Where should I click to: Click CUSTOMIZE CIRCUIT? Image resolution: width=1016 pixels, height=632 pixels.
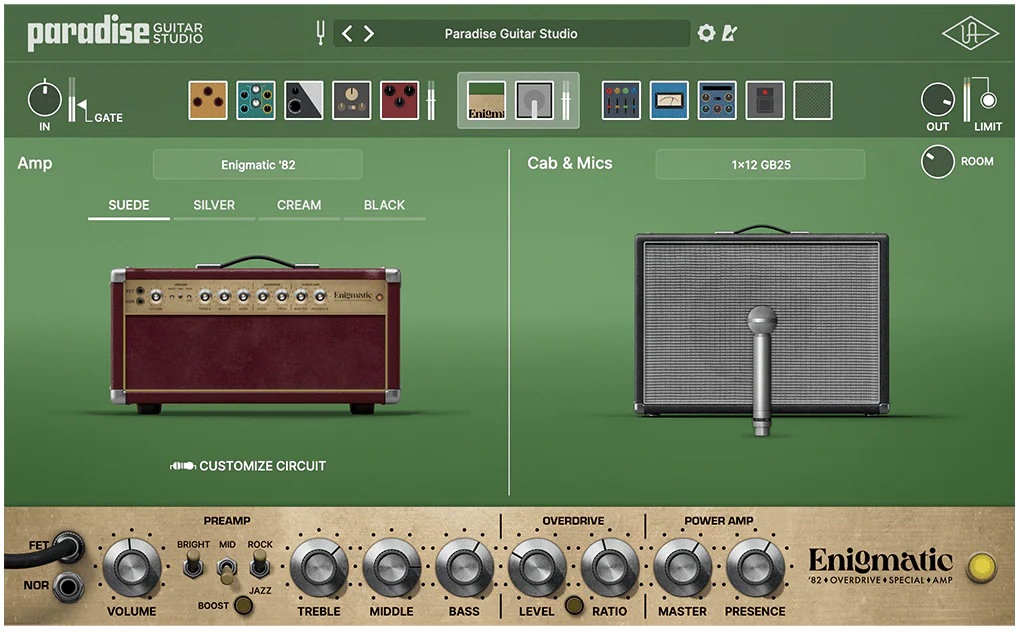click(248, 466)
